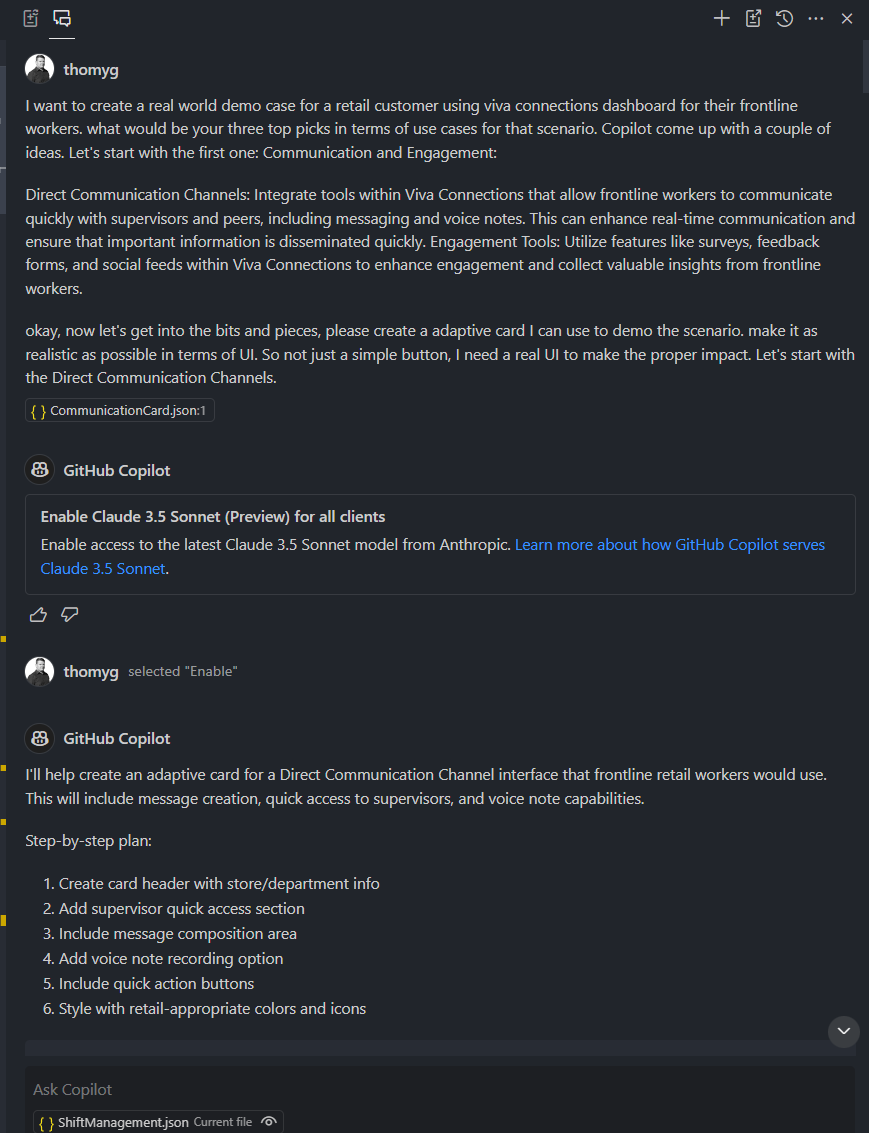869x1133 pixels.
Task: Open the Copilot Edits panel icon
Action: 30,18
